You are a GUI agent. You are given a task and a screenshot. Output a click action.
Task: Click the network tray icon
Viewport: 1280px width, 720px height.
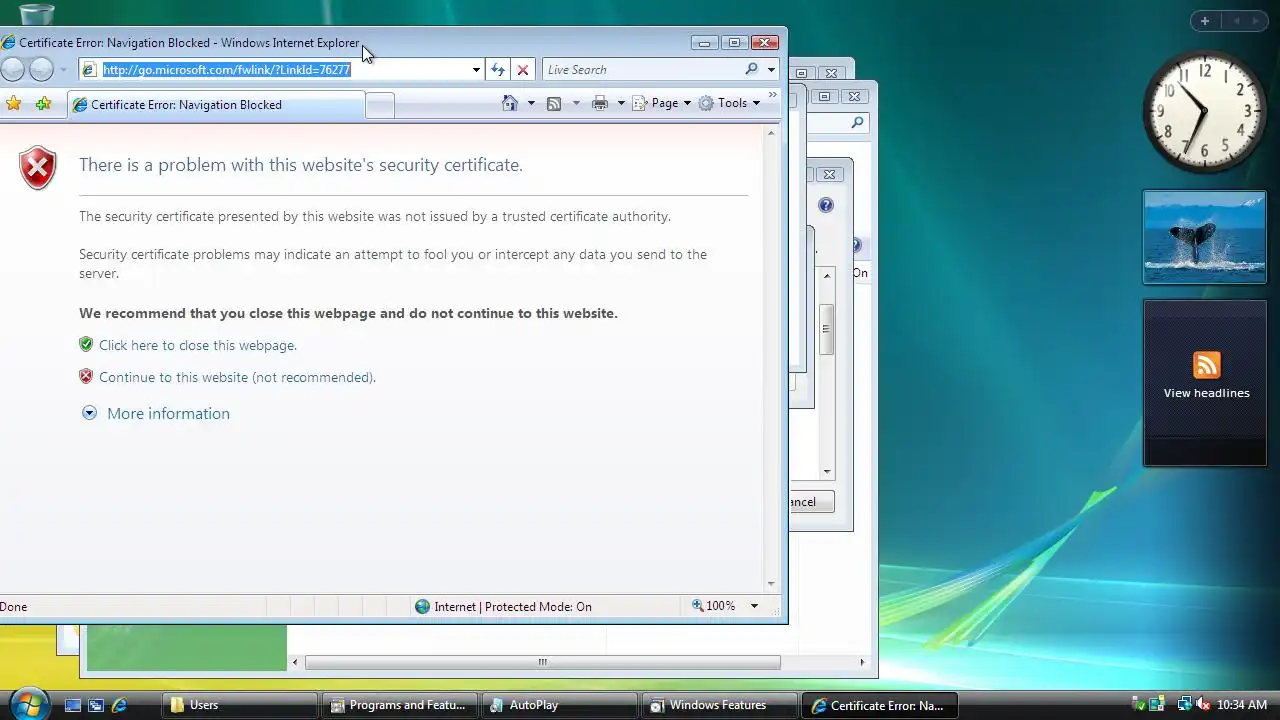pyautogui.click(x=1184, y=705)
